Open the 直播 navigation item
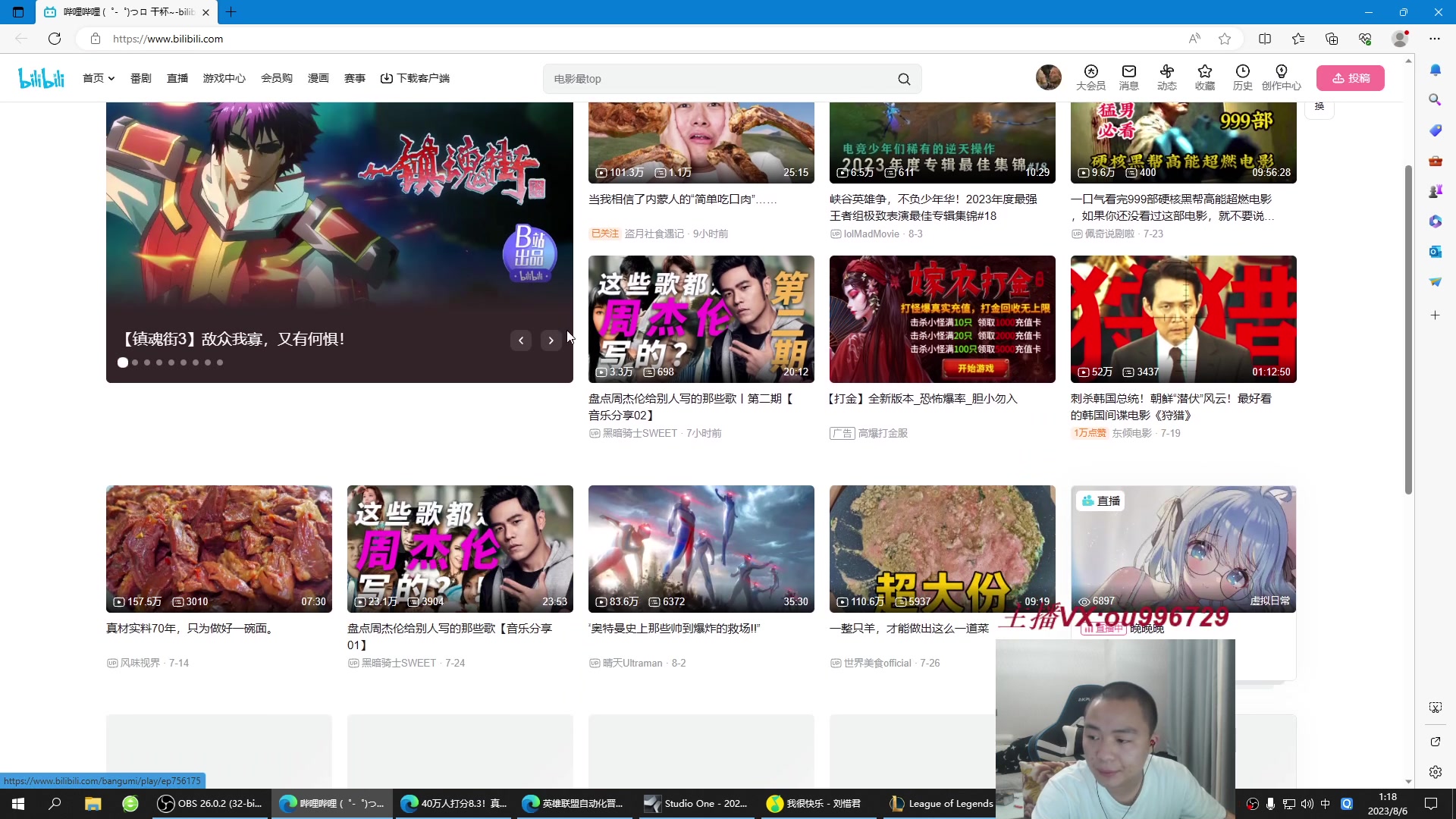 coord(177,78)
